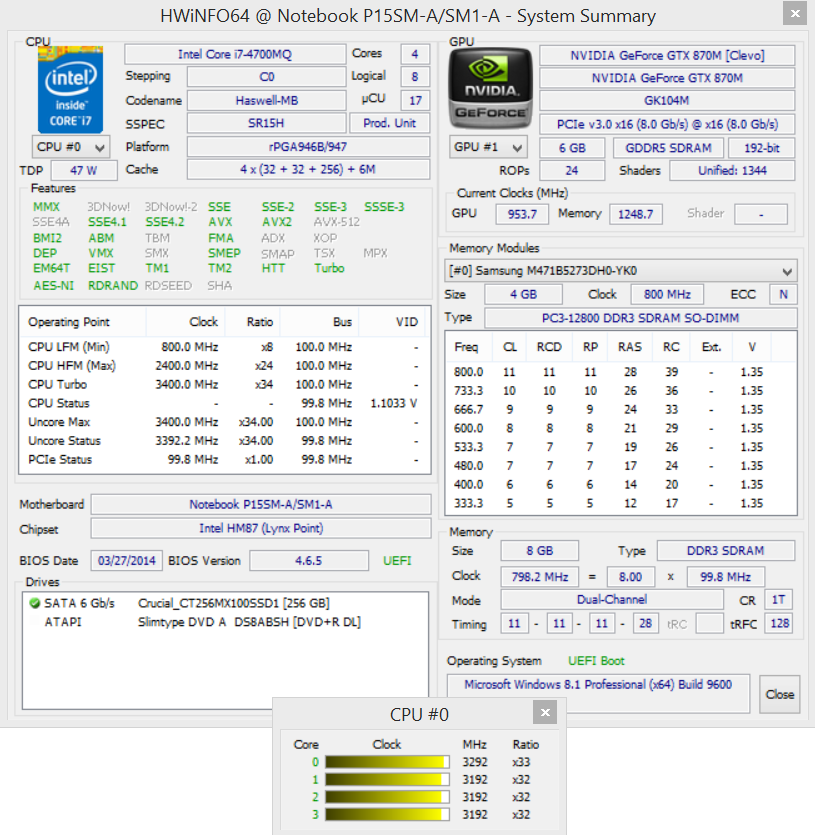Viewport: 815px width, 835px height.
Task: Select the 333.3 frequency timing row
Action: coord(620,503)
